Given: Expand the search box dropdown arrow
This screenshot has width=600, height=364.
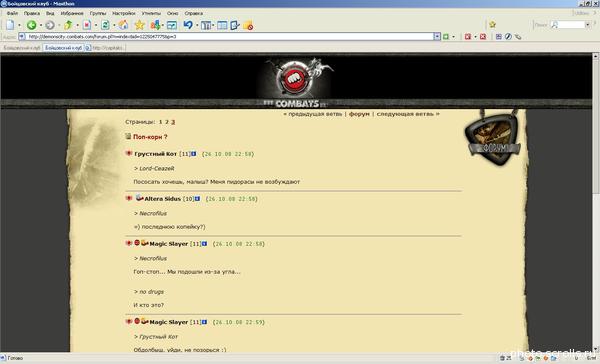Looking at the screenshot, I should (x=588, y=25).
